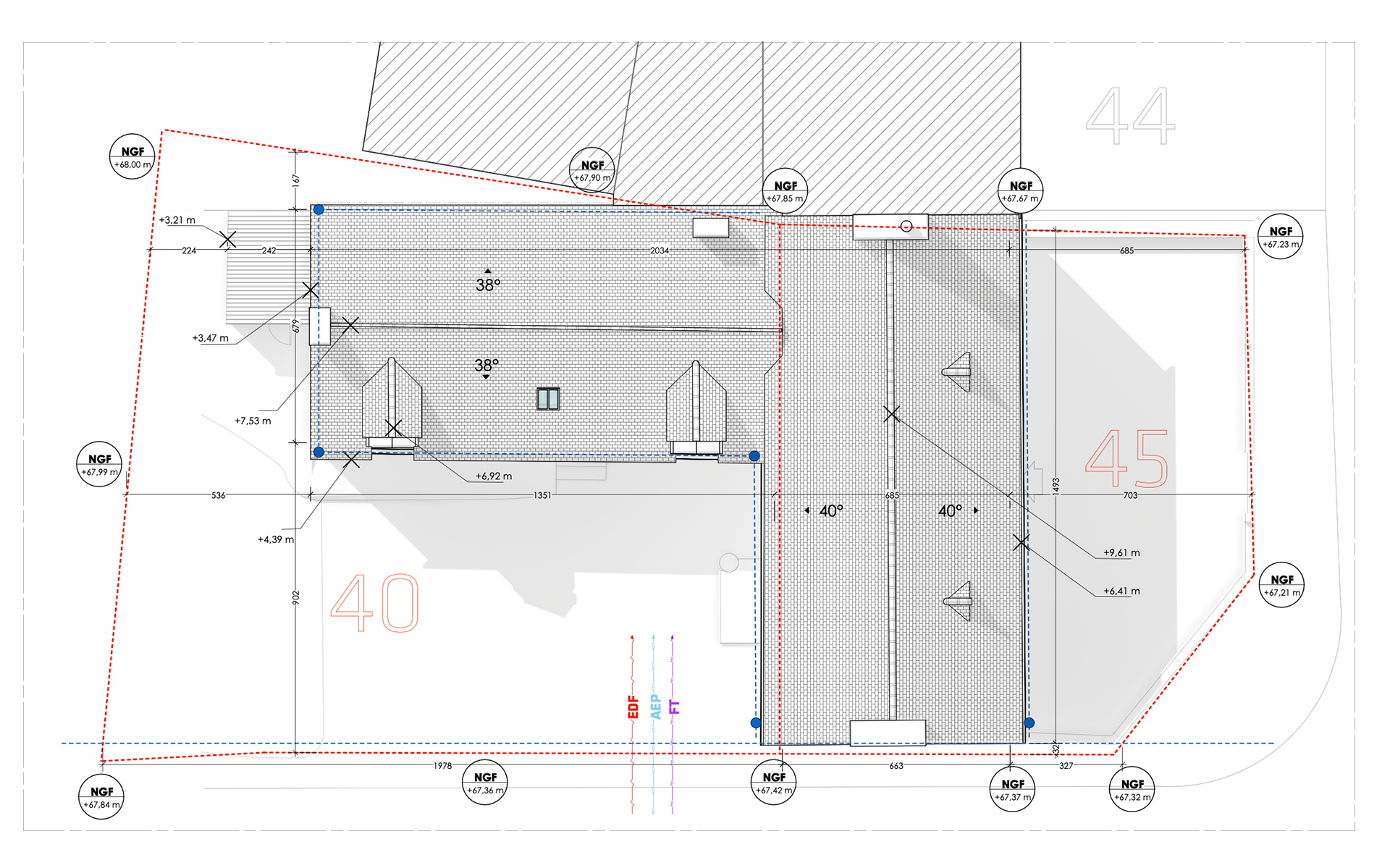This screenshot has height=868, width=1390.
Task: Click the blue point at upper-left roof corner
Action: point(319,210)
